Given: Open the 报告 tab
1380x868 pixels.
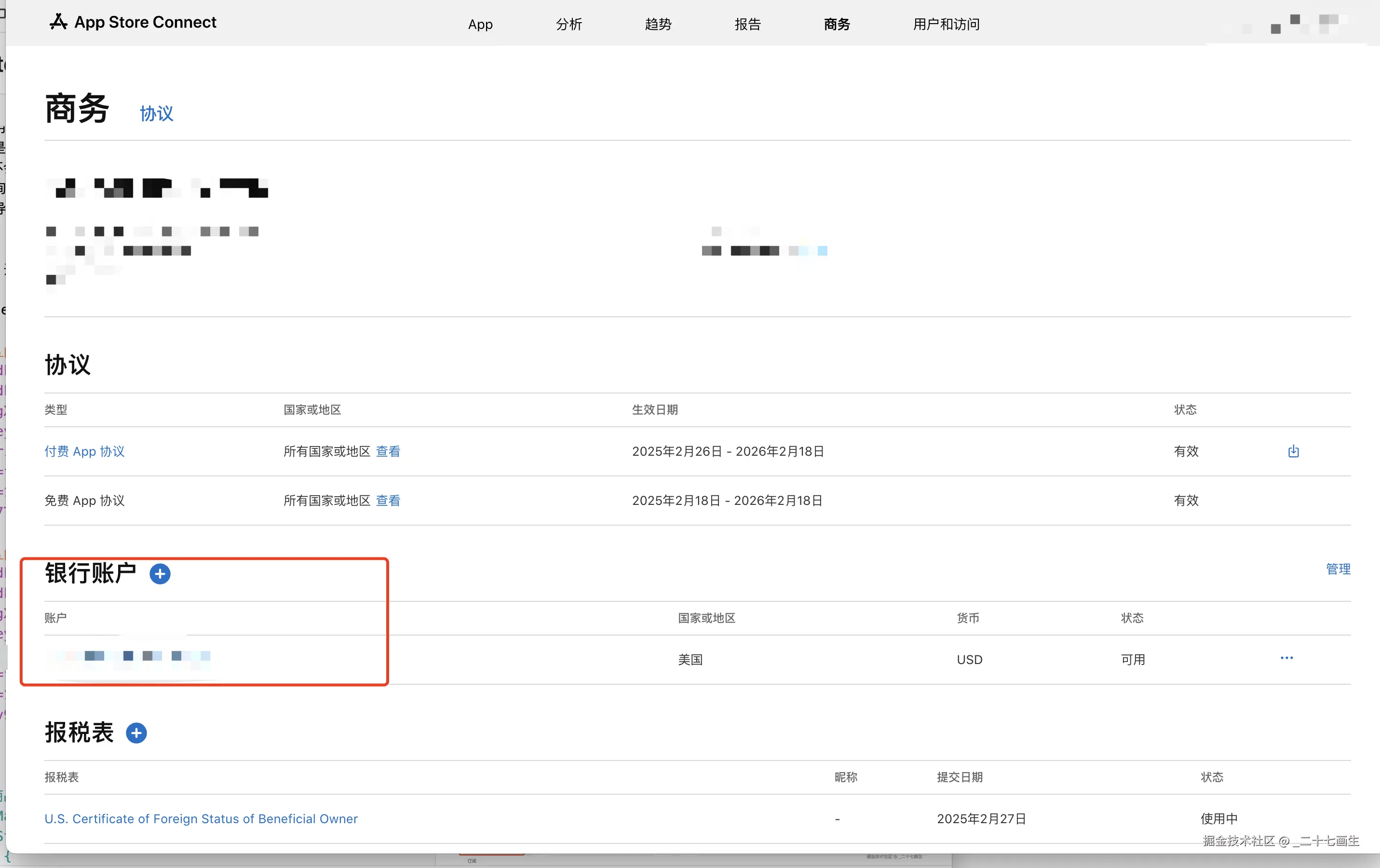Looking at the screenshot, I should tap(747, 24).
